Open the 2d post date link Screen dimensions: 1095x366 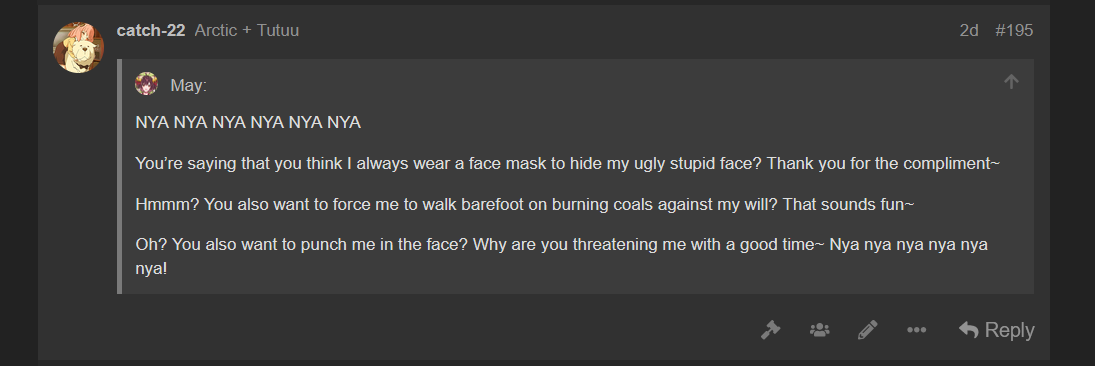[x=969, y=31]
